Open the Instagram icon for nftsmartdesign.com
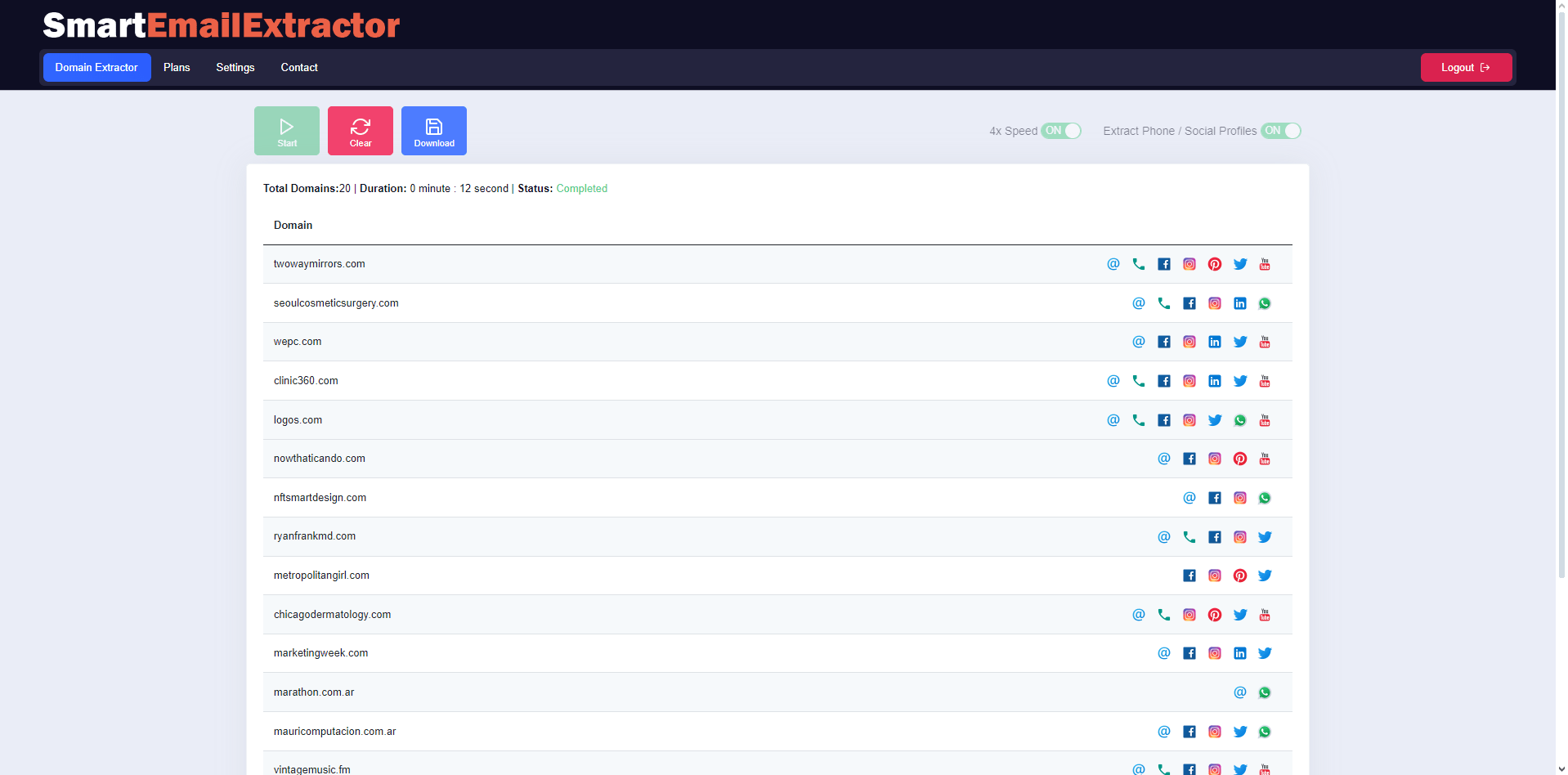The width and height of the screenshot is (1568, 775). 1239,498
